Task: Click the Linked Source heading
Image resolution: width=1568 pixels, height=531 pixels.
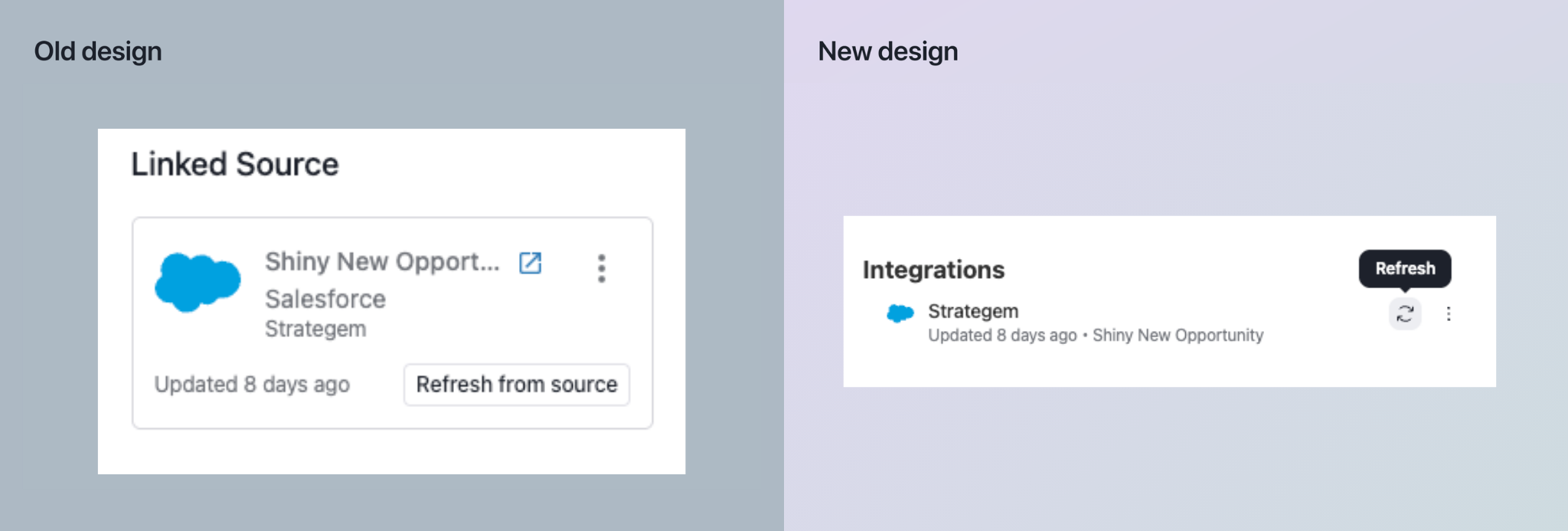Action: (234, 165)
